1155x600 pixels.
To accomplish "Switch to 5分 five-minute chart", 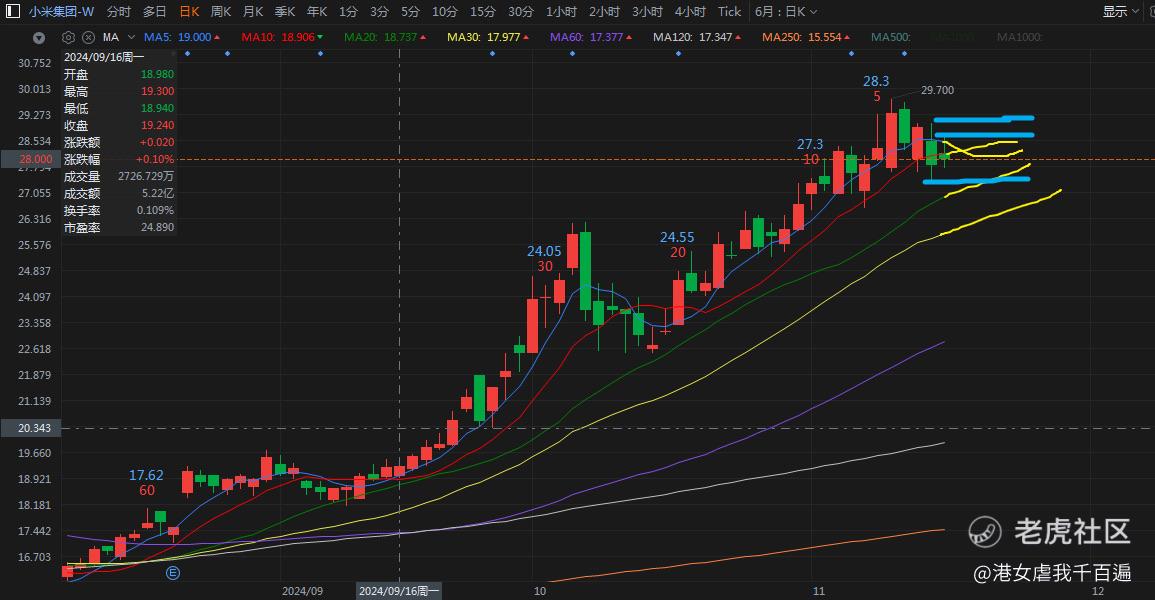I will tap(410, 12).
